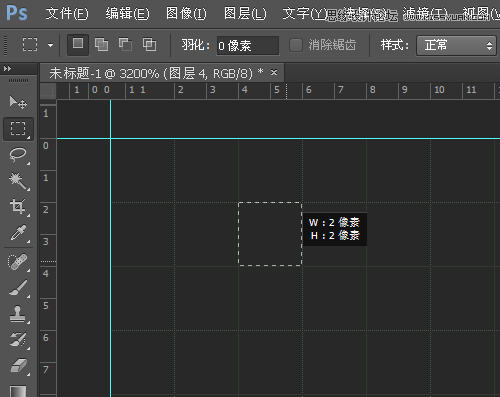Select the Magic Wand tool
The width and height of the screenshot is (500, 397).
click(x=18, y=181)
